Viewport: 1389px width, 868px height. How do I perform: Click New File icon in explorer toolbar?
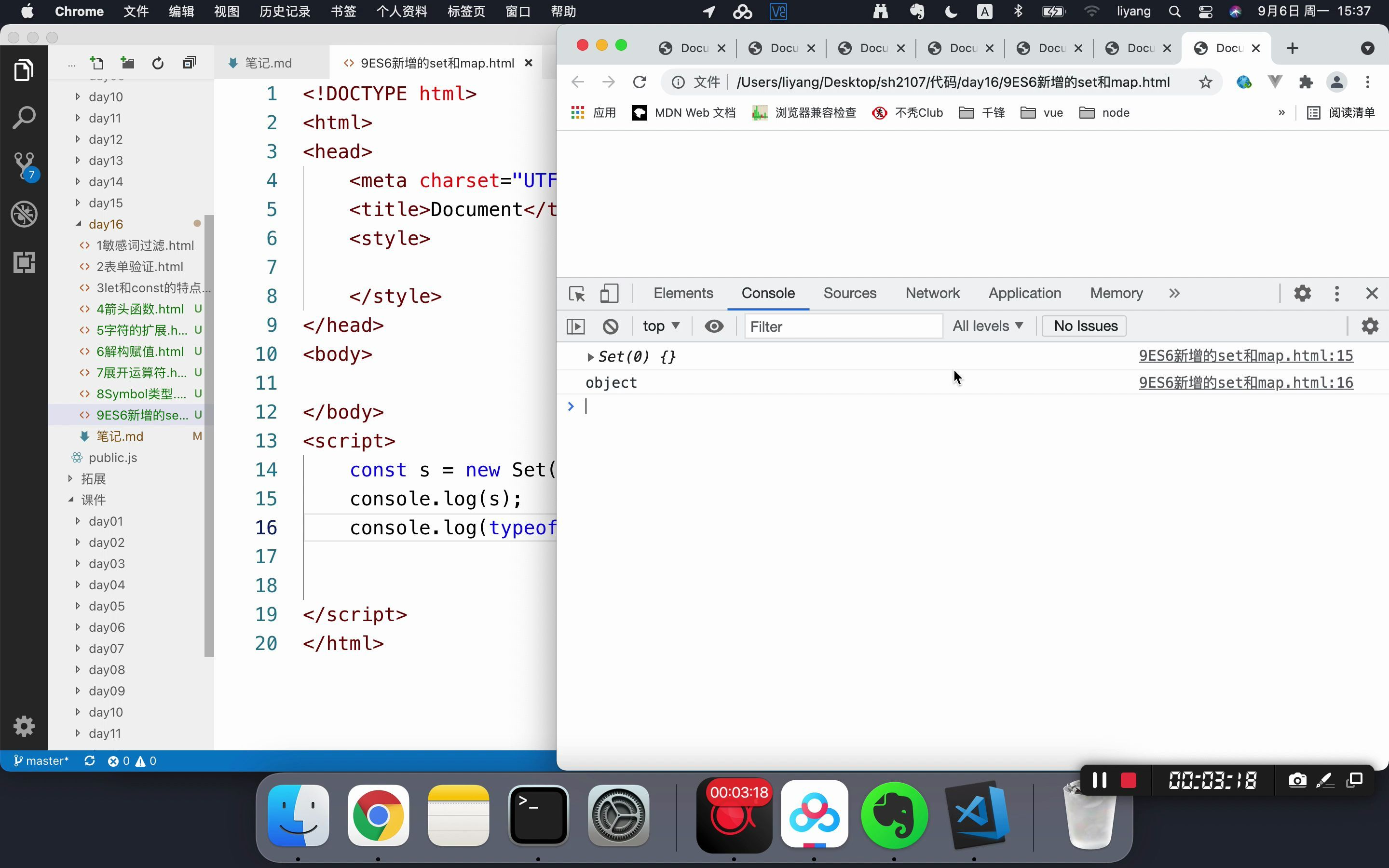96,63
